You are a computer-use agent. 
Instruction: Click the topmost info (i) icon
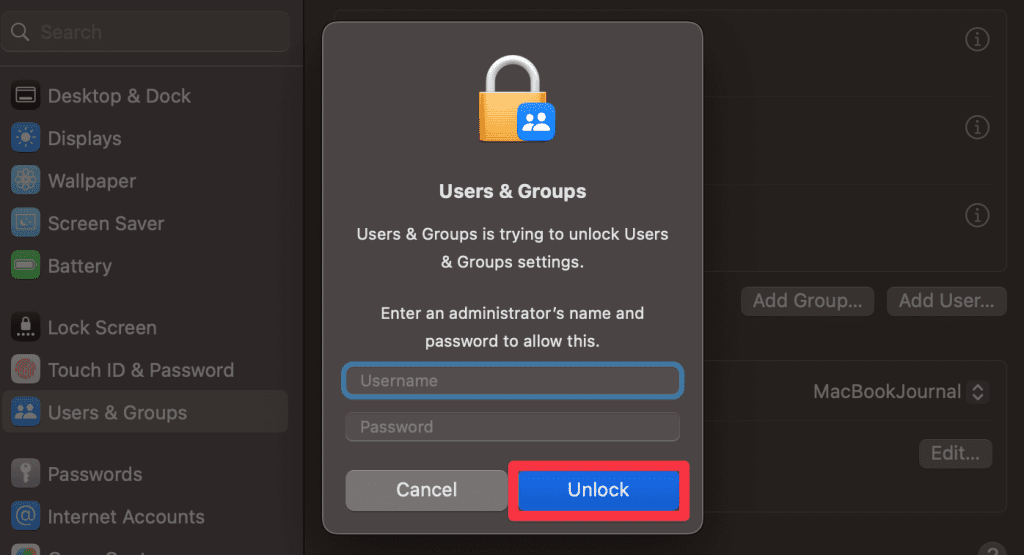click(977, 40)
